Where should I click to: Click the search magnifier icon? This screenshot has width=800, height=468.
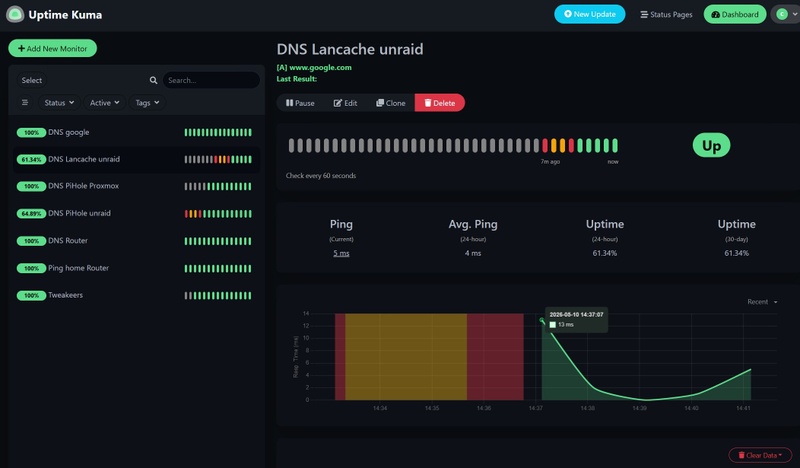153,80
